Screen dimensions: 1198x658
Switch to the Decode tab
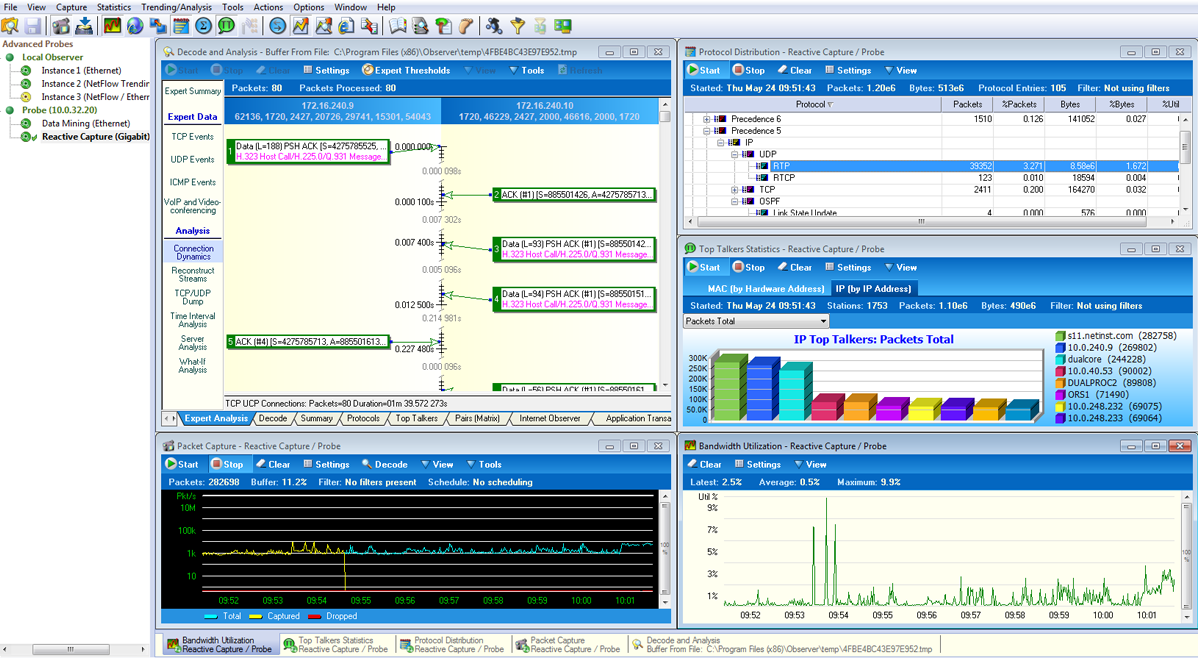273,419
